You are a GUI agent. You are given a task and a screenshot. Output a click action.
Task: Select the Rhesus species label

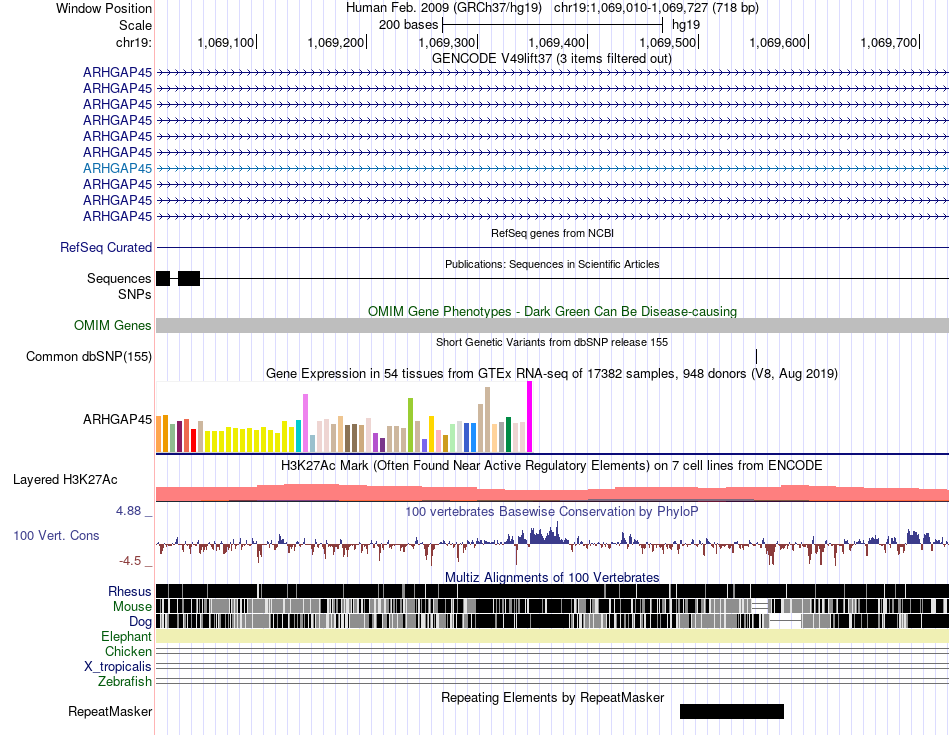coord(130,591)
